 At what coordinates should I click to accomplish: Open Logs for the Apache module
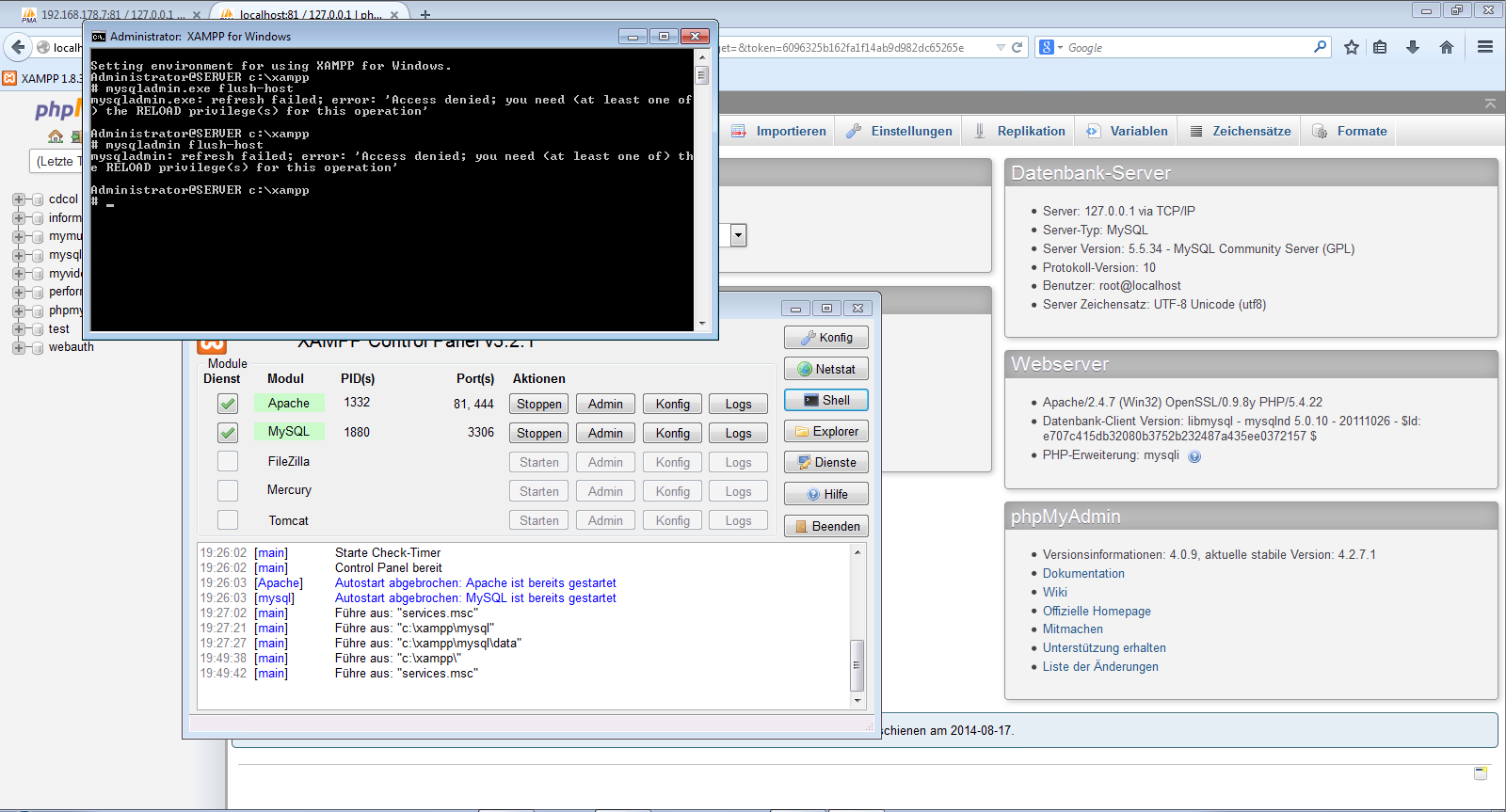click(738, 404)
